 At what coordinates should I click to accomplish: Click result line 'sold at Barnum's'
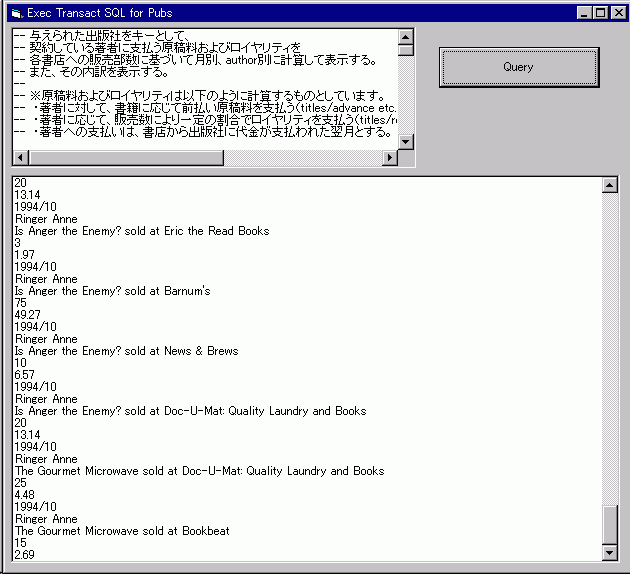(112, 291)
